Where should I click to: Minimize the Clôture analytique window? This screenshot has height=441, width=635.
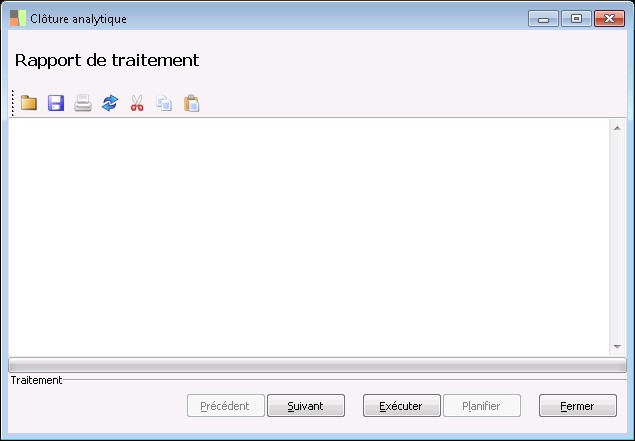pyautogui.click(x=543, y=19)
